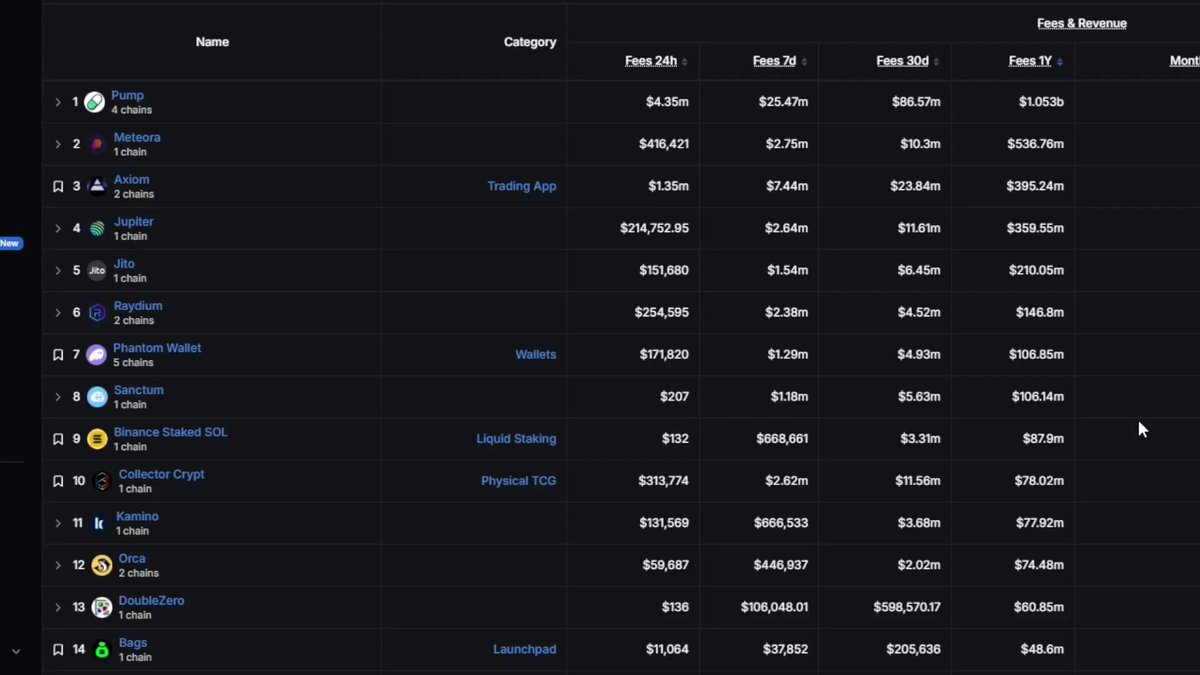Click the Jito logo icon
The height and width of the screenshot is (675, 1200).
97,270
